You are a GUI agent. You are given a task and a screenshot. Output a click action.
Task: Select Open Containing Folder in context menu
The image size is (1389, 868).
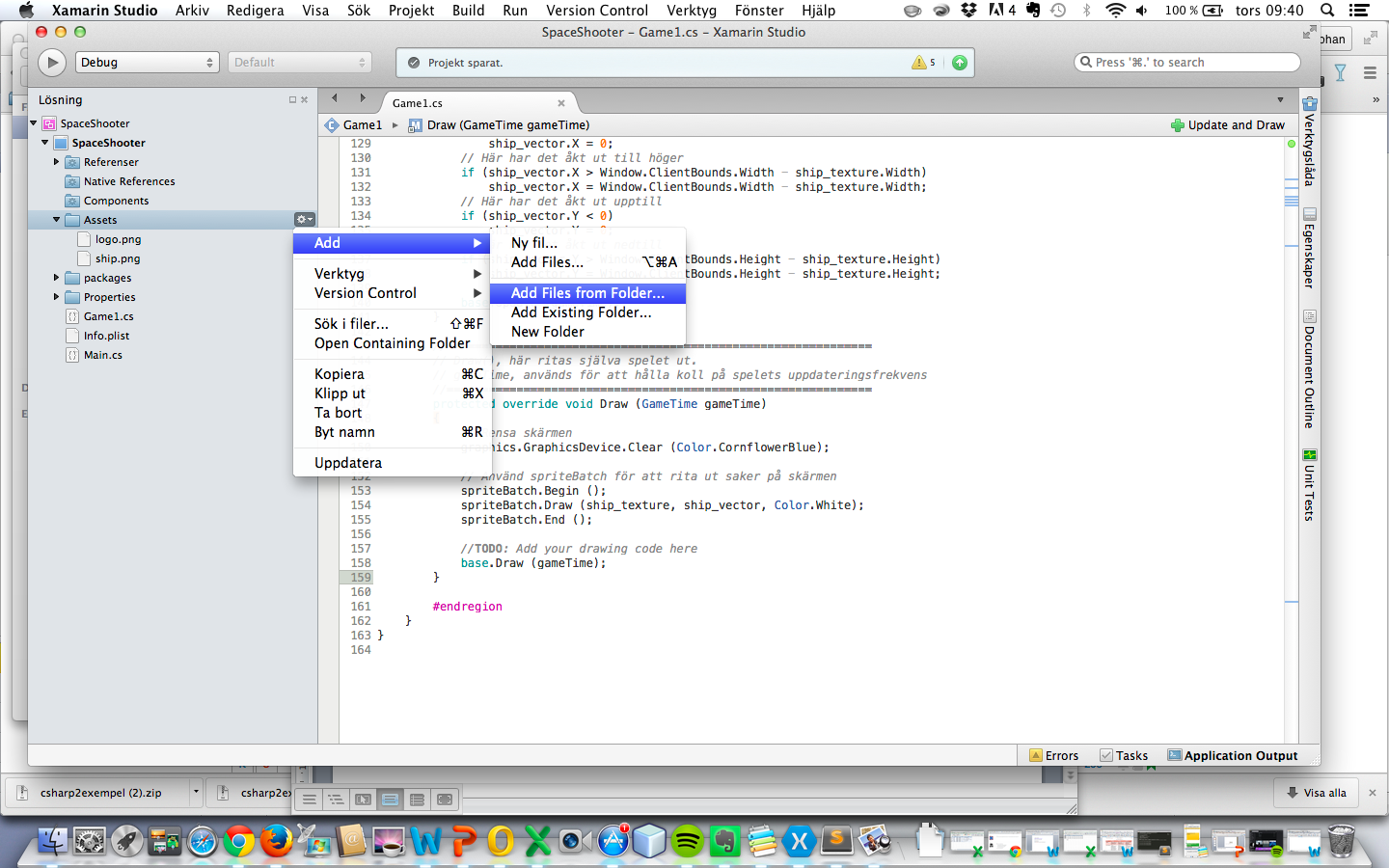tap(393, 343)
